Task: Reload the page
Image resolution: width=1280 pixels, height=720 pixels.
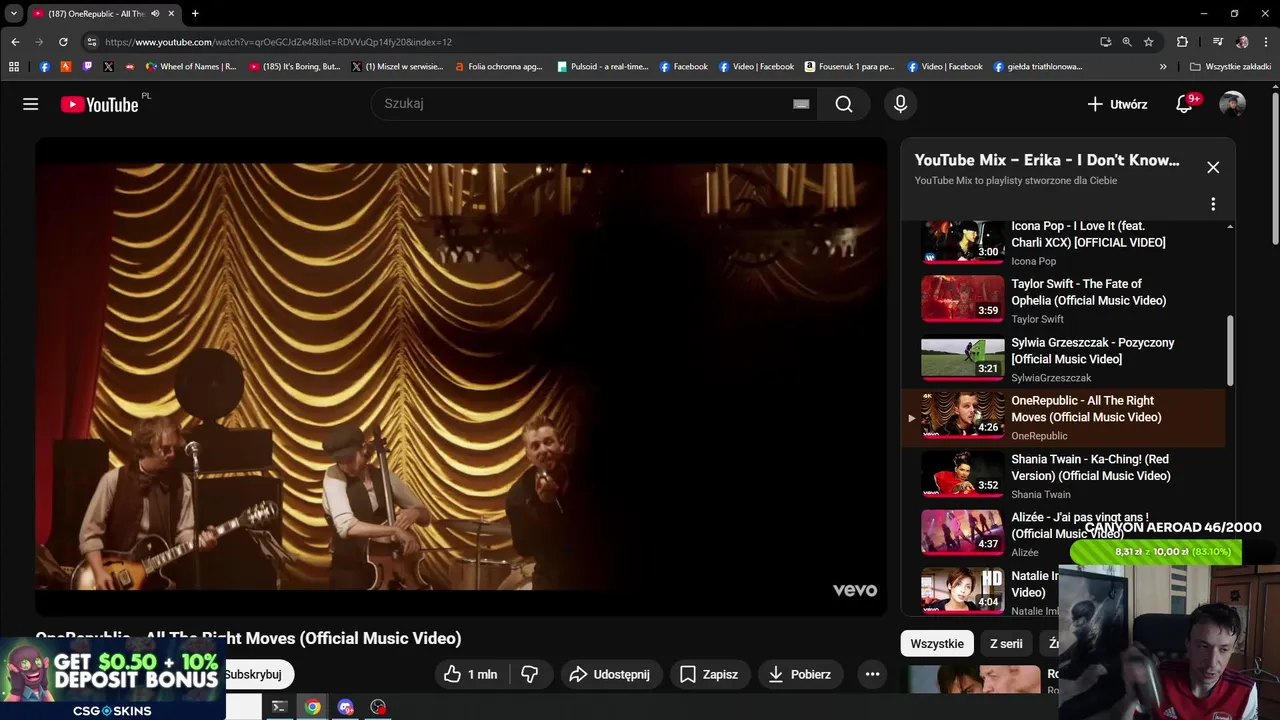Action: [x=63, y=42]
